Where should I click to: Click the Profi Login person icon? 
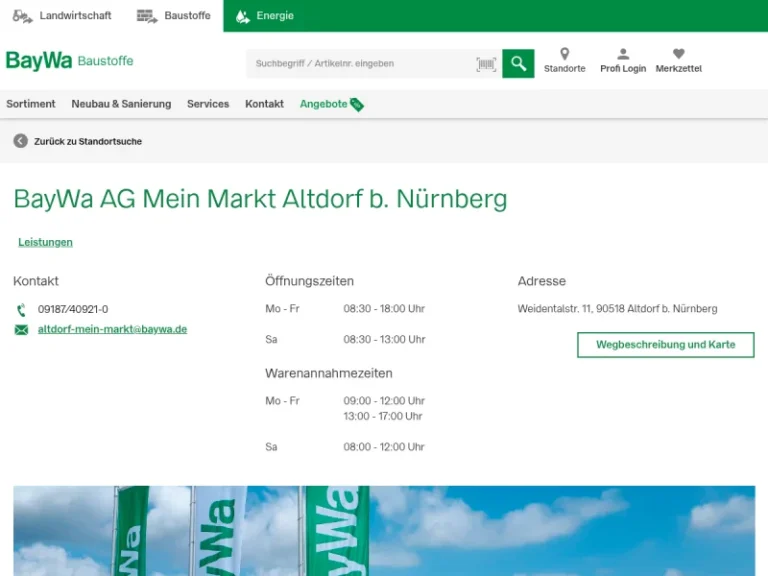pyautogui.click(x=623, y=53)
